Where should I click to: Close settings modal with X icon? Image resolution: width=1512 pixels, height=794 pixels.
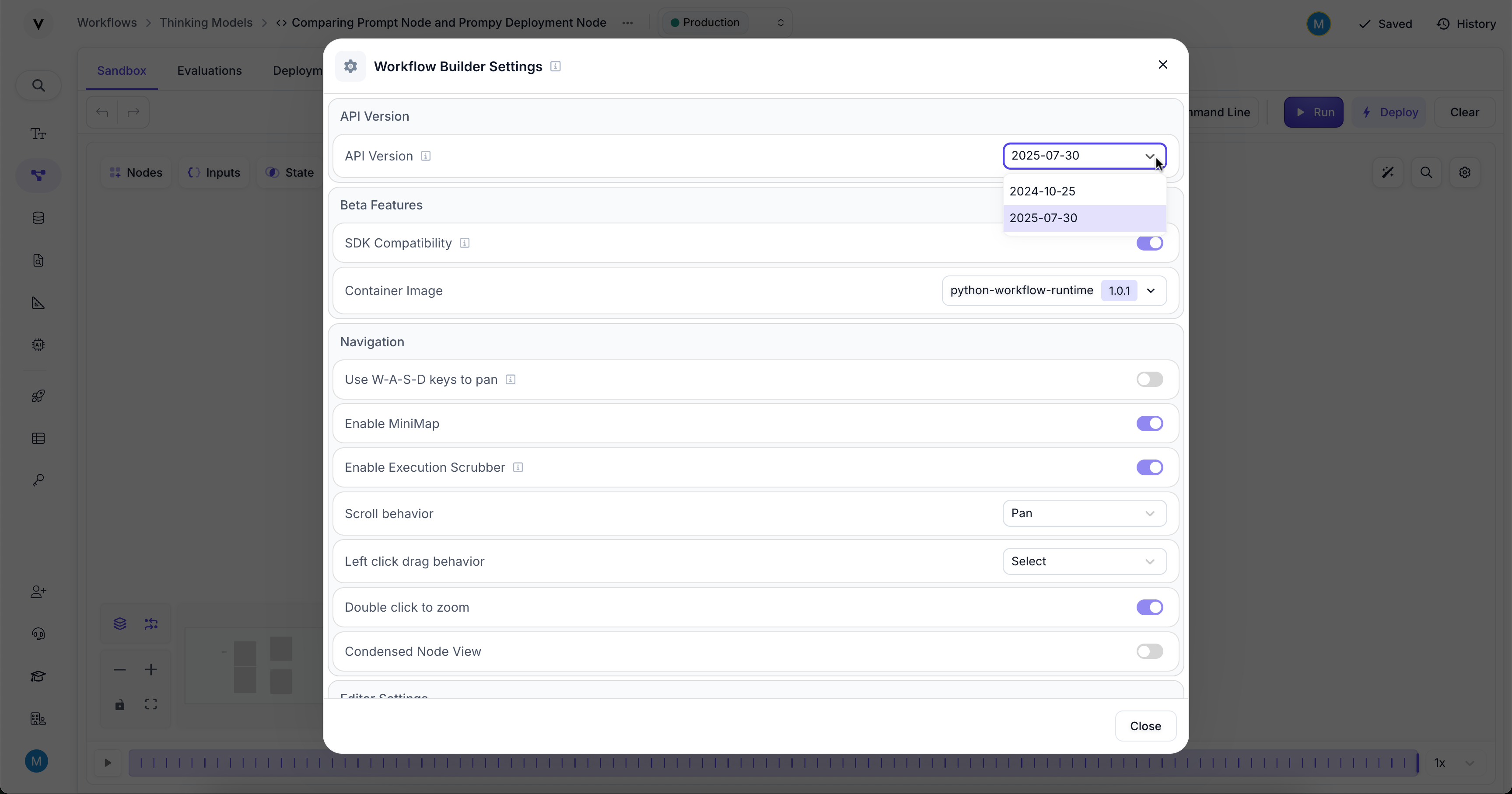click(1162, 65)
